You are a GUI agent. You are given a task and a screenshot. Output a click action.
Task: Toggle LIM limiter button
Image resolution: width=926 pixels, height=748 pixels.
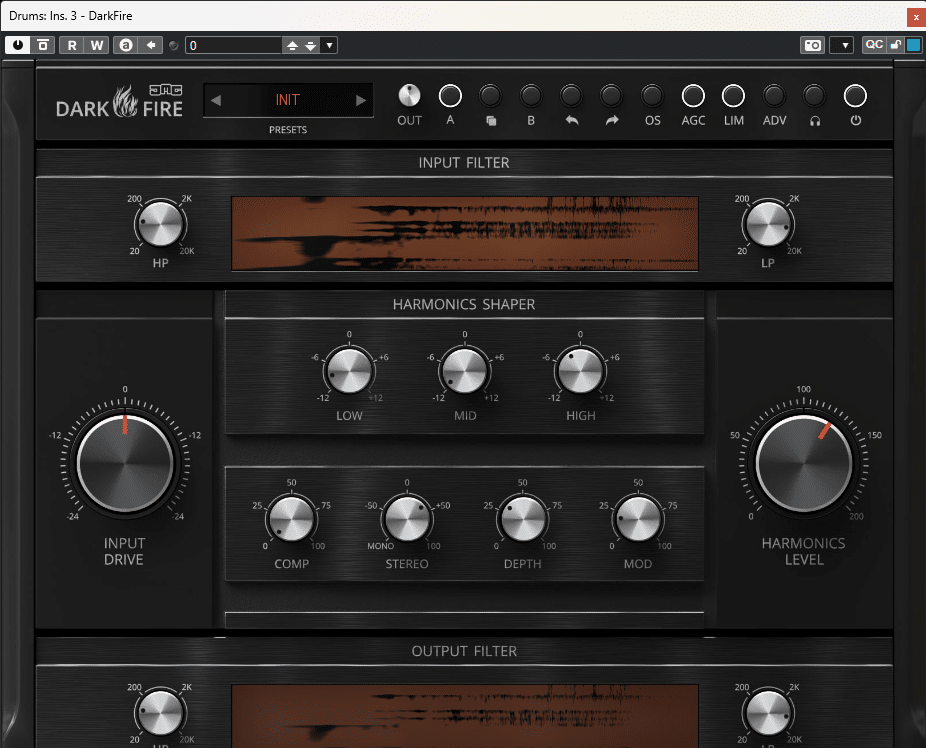coord(733,96)
